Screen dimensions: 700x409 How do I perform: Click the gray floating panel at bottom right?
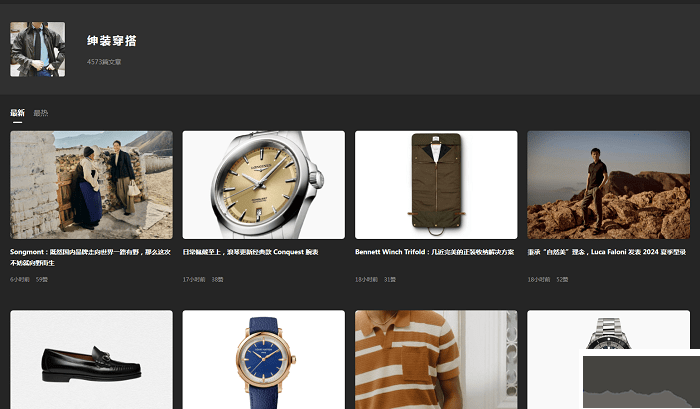point(640,380)
